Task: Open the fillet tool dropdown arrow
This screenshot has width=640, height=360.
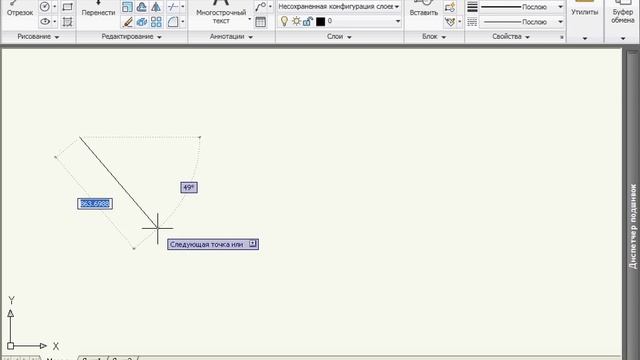Action: pos(182,22)
